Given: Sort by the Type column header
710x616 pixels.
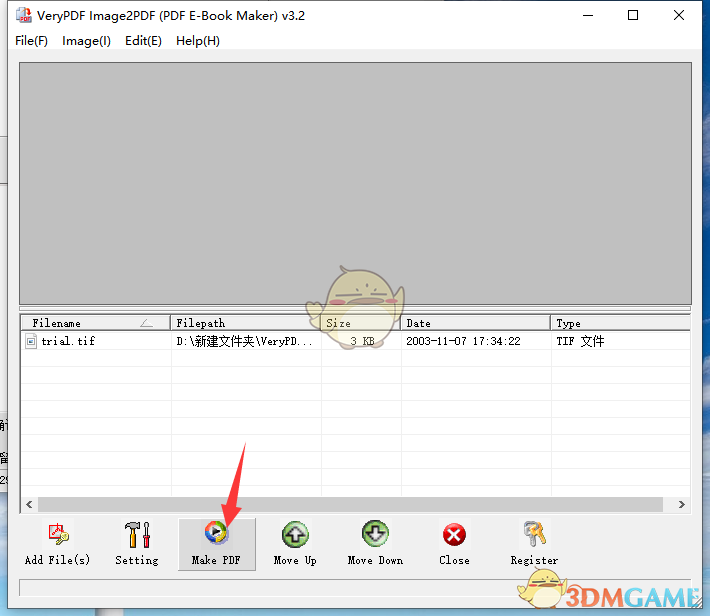Looking at the screenshot, I should [x=620, y=323].
